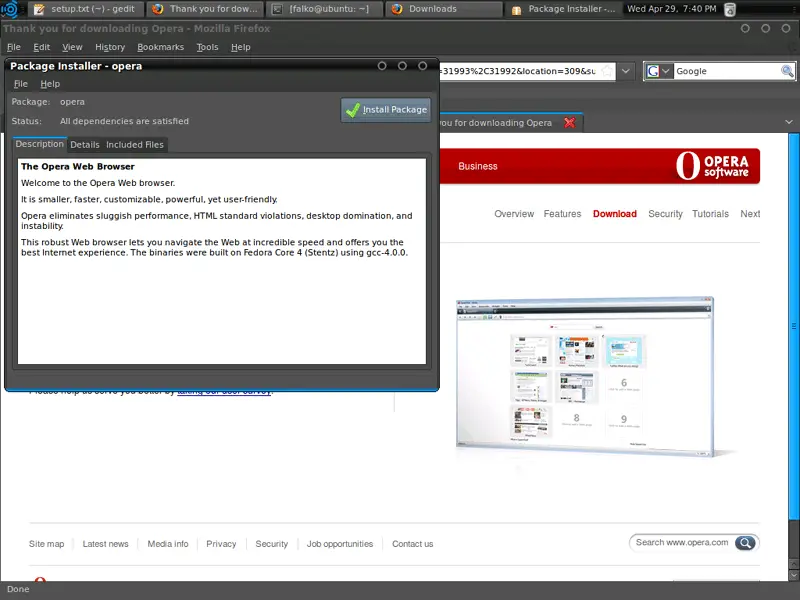Viewport: 800px width, 600px height.
Task: Open the list-all-tabs dropdown in Firefox
Action: pos(789,122)
